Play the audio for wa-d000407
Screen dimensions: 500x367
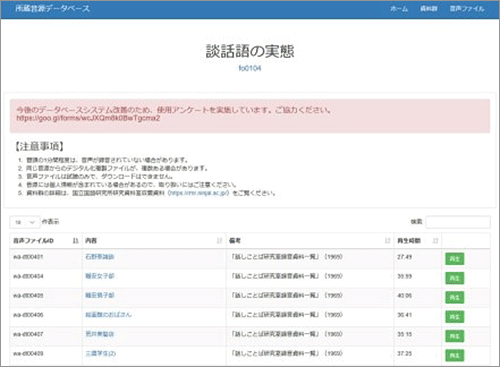click(x=454, y=336)
